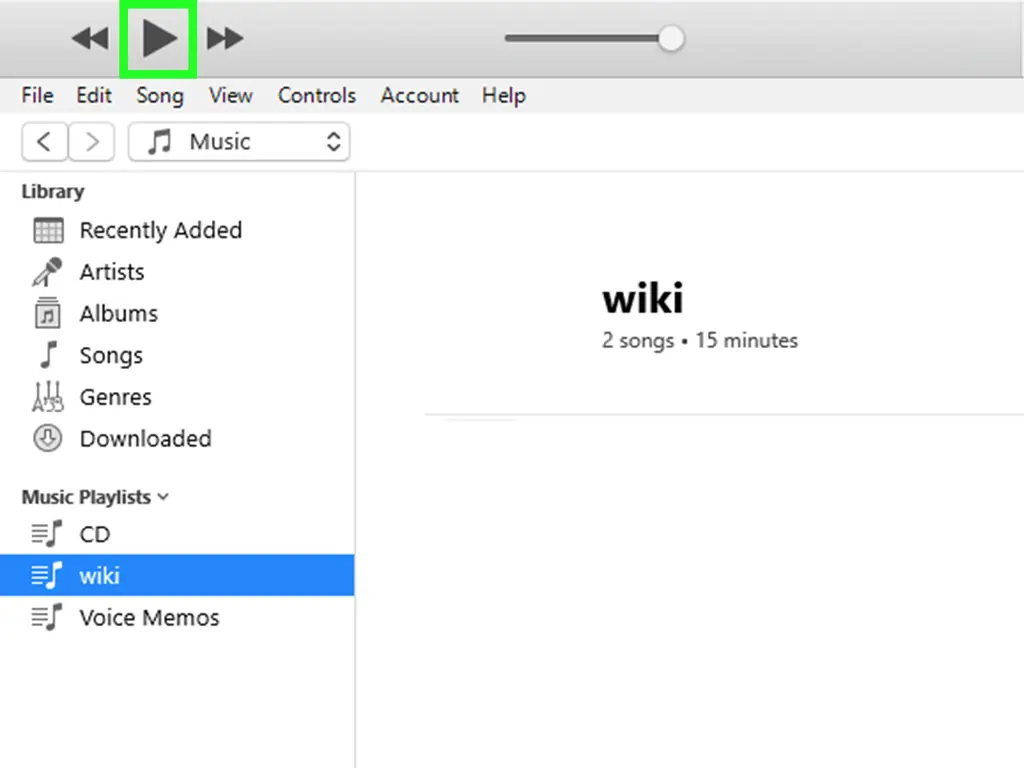Open the Account menu
Viewport: 1024px width, 768px height.
419,96
